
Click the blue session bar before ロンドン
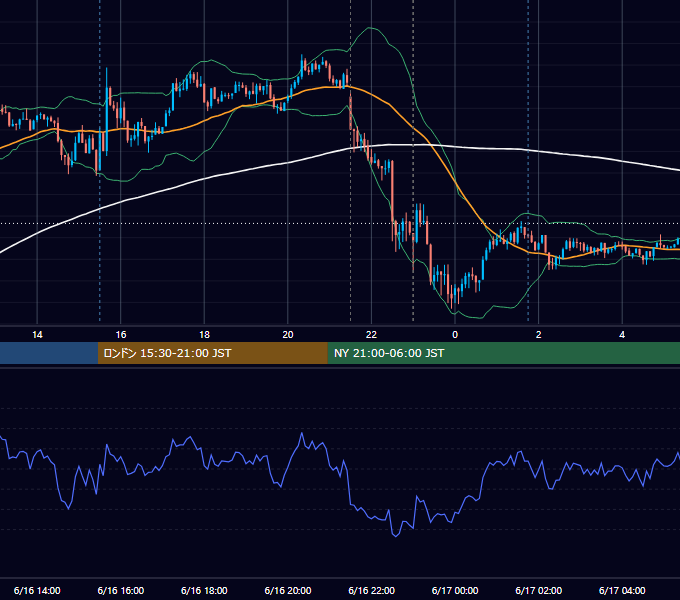pyautogui.click(x=49, y=353)
